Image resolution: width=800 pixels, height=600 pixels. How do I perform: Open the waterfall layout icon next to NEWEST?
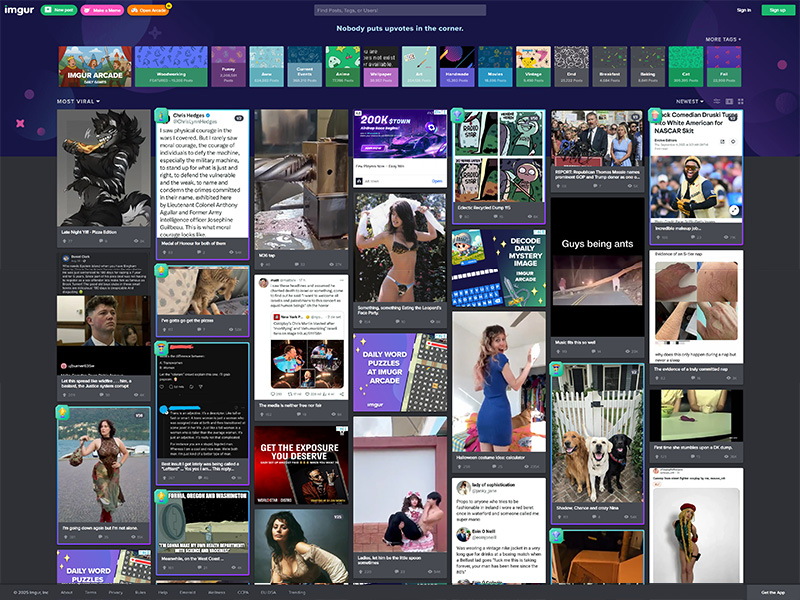click(717, 102)
